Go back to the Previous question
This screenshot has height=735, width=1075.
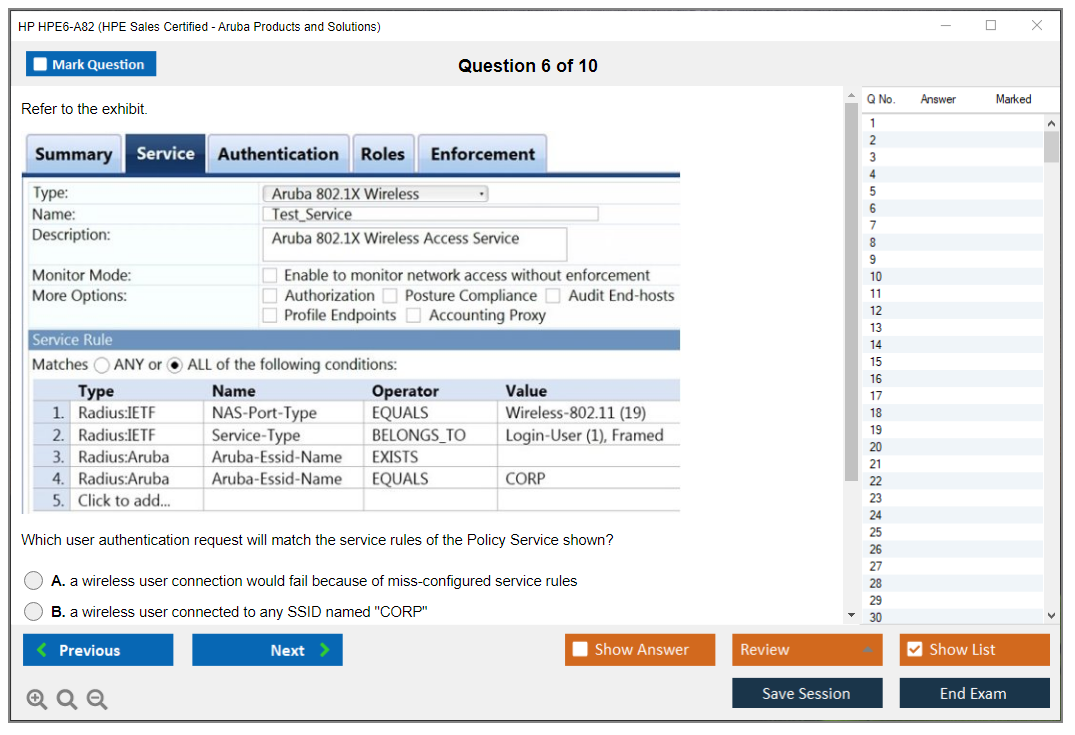pos(98,650)
